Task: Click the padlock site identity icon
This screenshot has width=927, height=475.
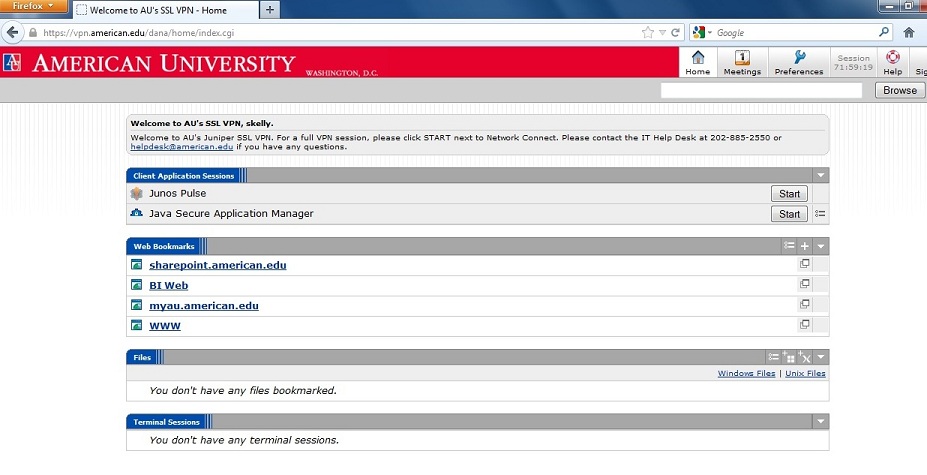Action: click(33, 33)
